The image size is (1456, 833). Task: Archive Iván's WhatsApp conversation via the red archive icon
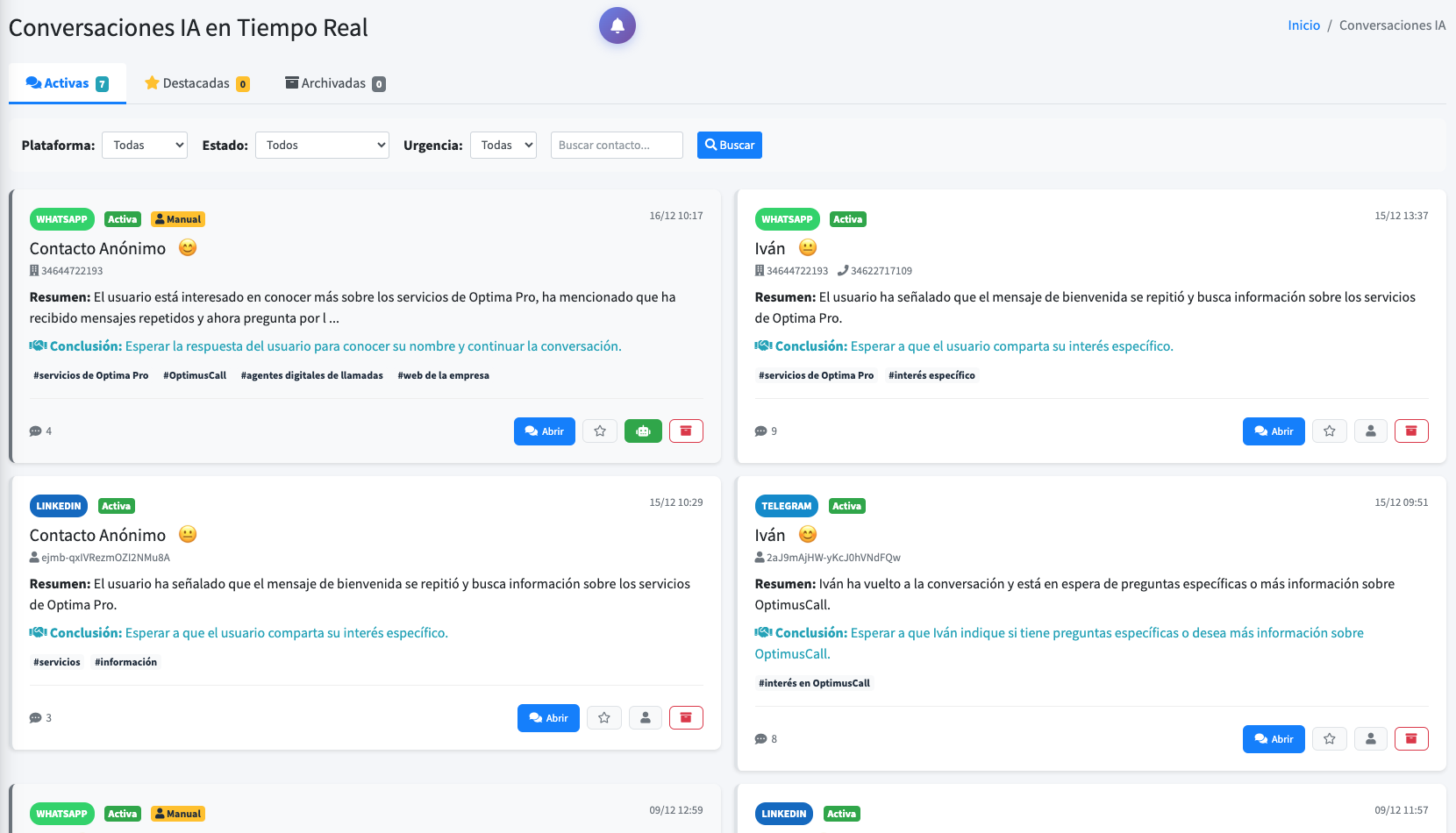[x=1410, y=431]
